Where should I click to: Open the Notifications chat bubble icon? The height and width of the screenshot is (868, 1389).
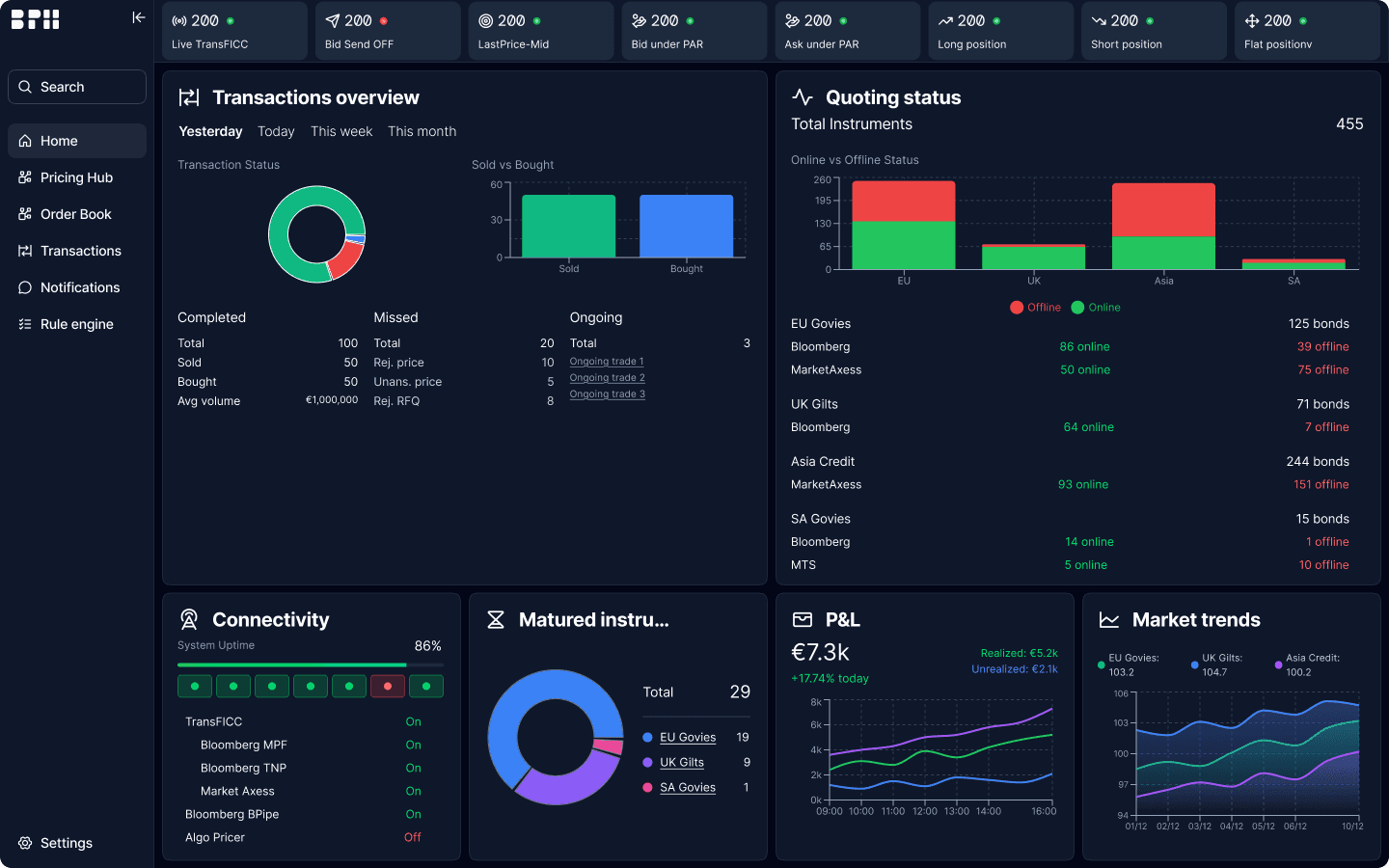tap(25, 287)
